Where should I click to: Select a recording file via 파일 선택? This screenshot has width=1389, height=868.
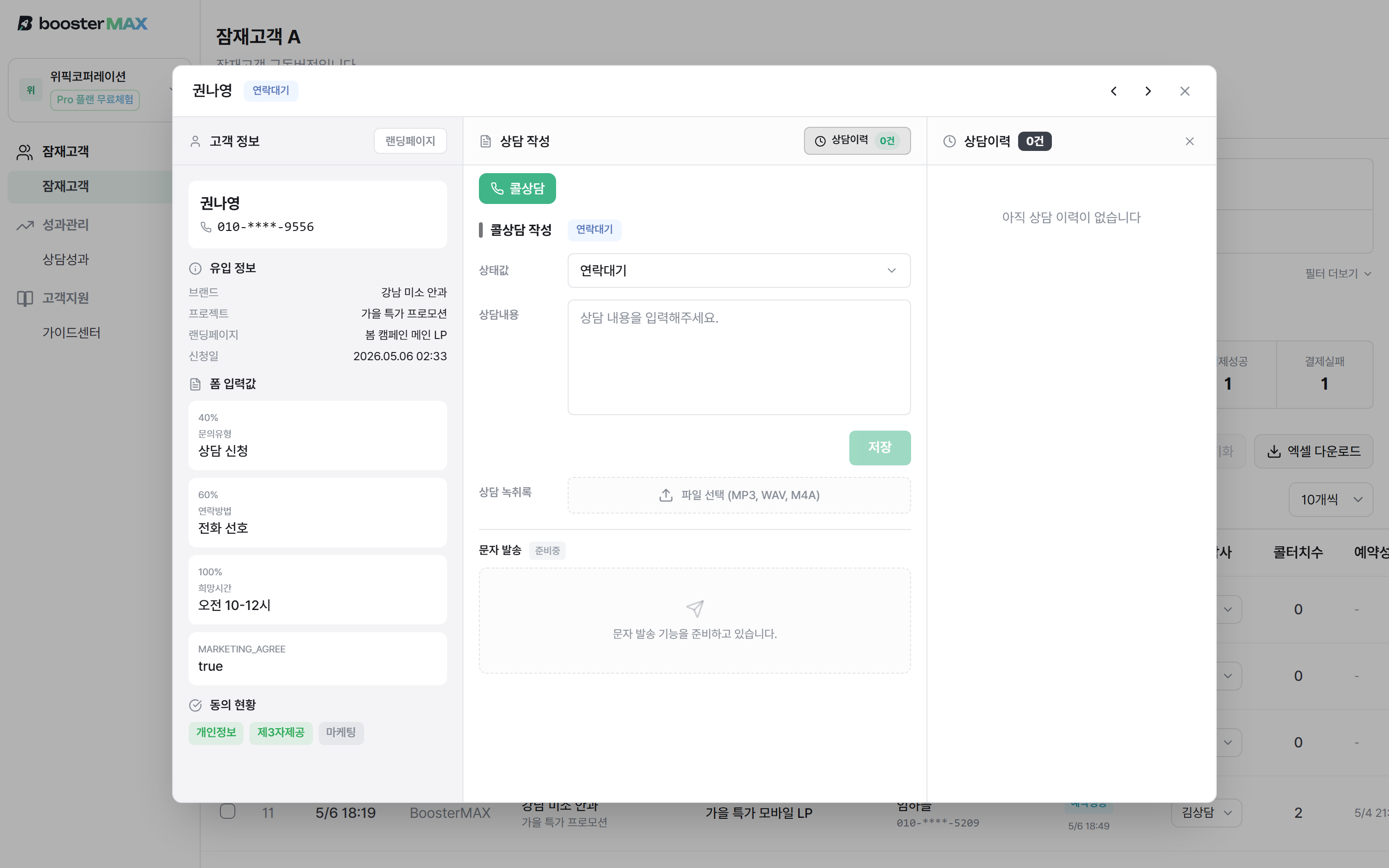click(x=739, y=495)
